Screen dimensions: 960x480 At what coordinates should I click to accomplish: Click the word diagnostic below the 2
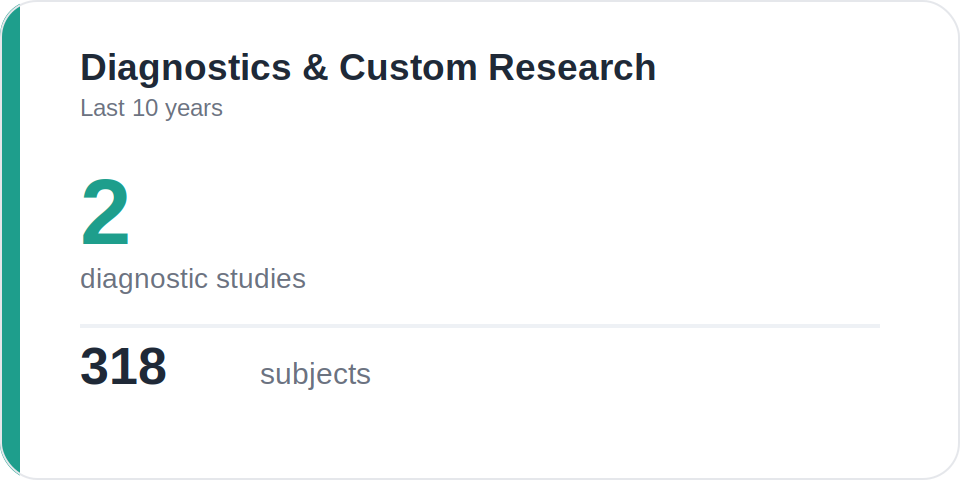(144, 279)
